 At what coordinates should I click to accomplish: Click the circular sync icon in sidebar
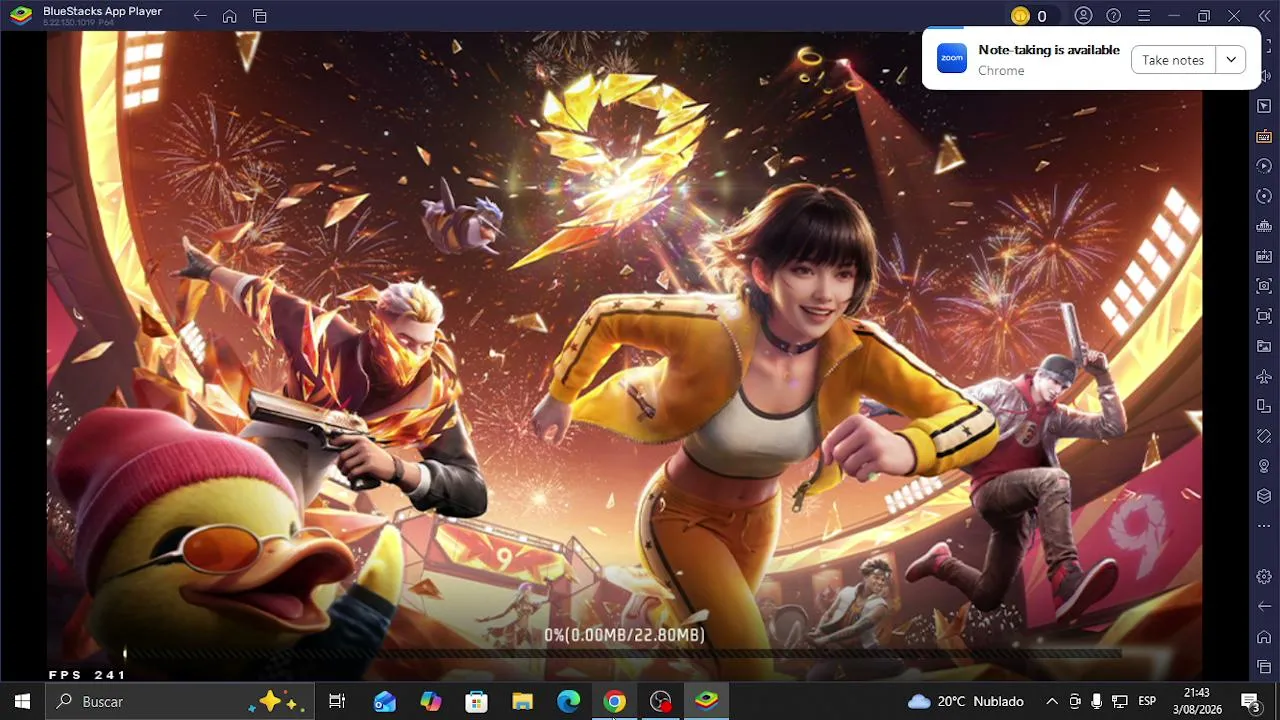pos(1264,196)
